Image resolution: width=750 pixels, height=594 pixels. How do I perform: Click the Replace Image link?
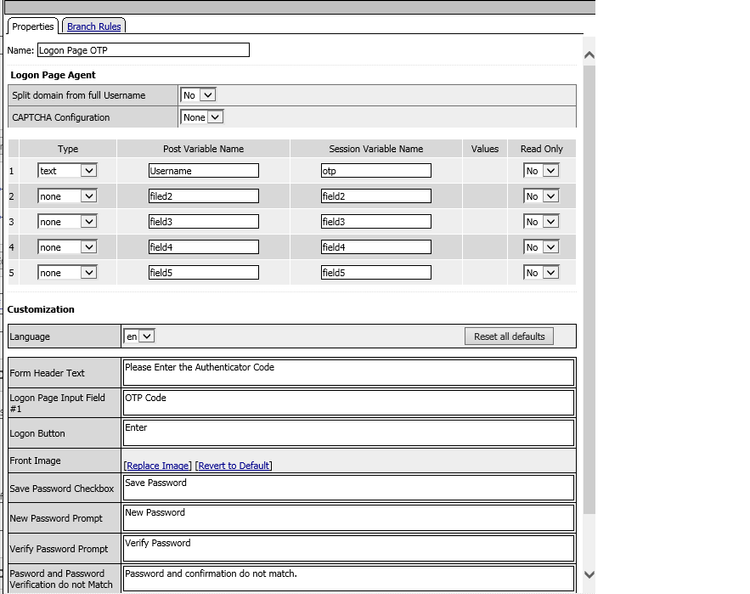[157, 466]
